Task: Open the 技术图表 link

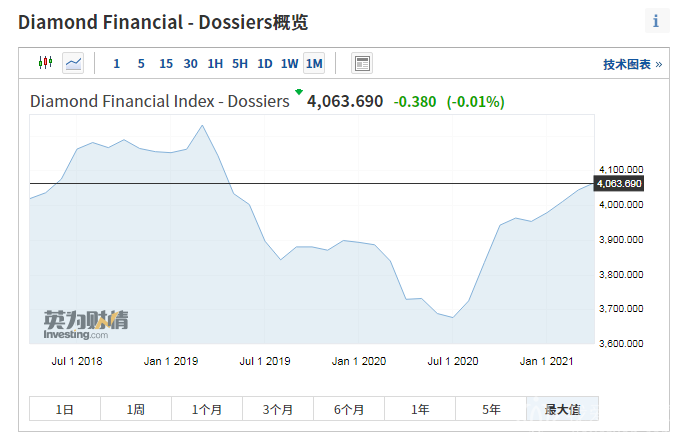Action: (x=632, y=64)
